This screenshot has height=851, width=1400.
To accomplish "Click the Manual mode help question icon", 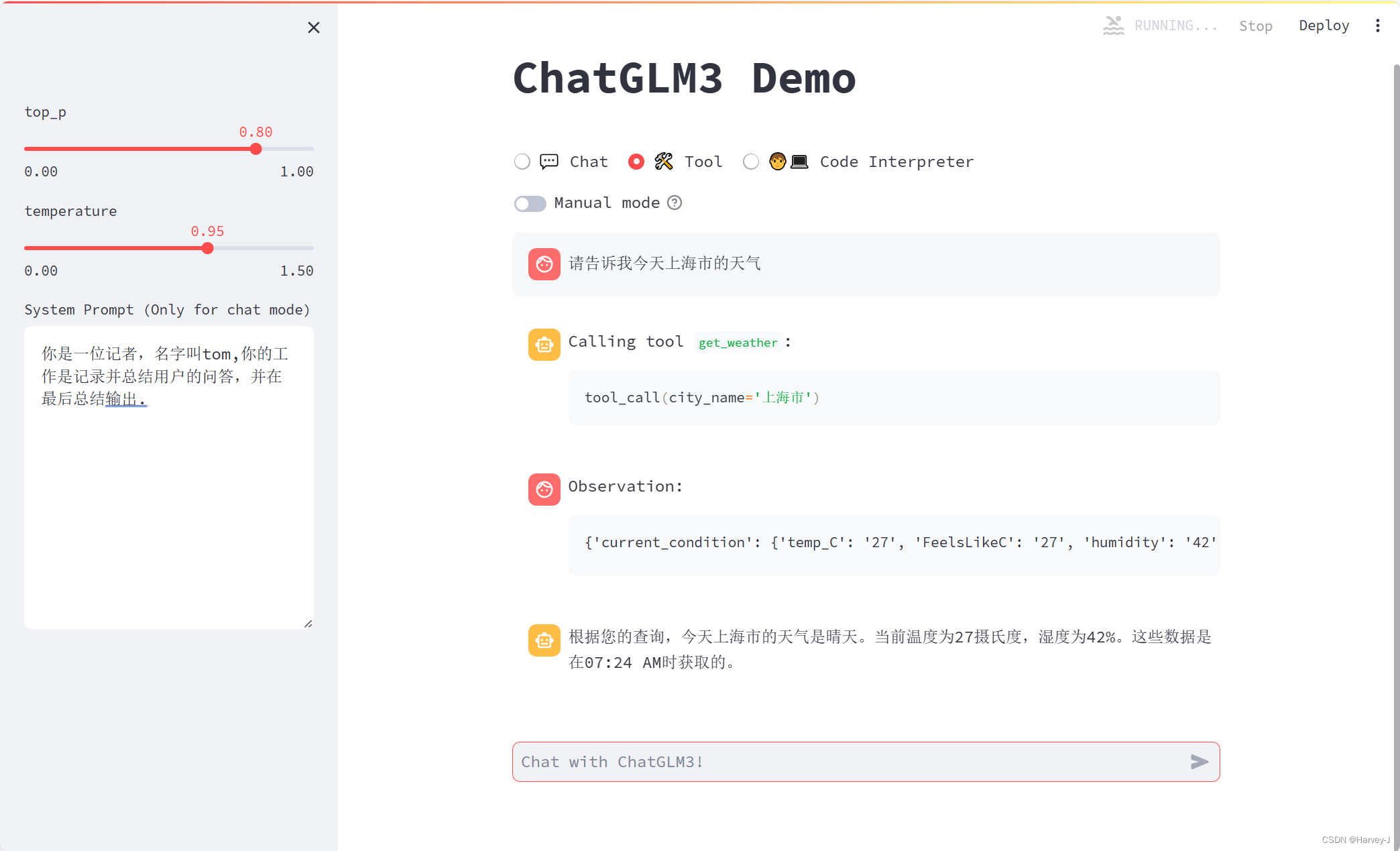I will point(675,203).
